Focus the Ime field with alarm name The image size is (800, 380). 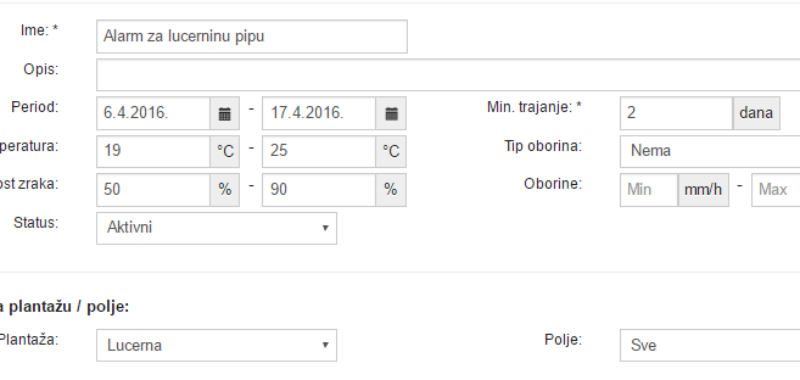(252, 37)
